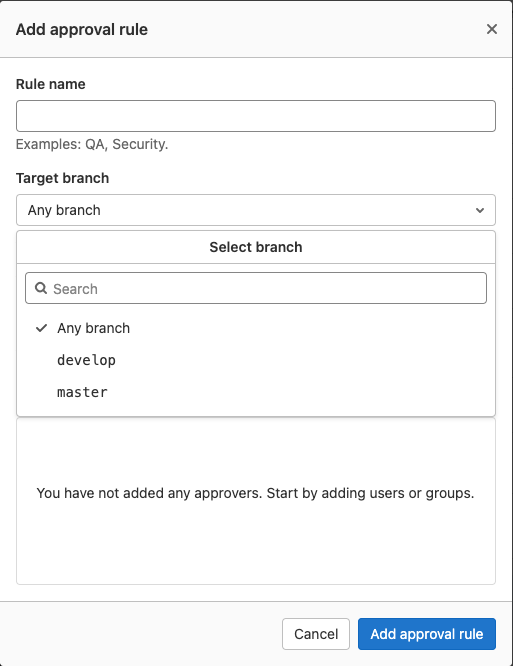
Task: Click the Rule name label
Action: pyautogui.click(x=51, y=84)
